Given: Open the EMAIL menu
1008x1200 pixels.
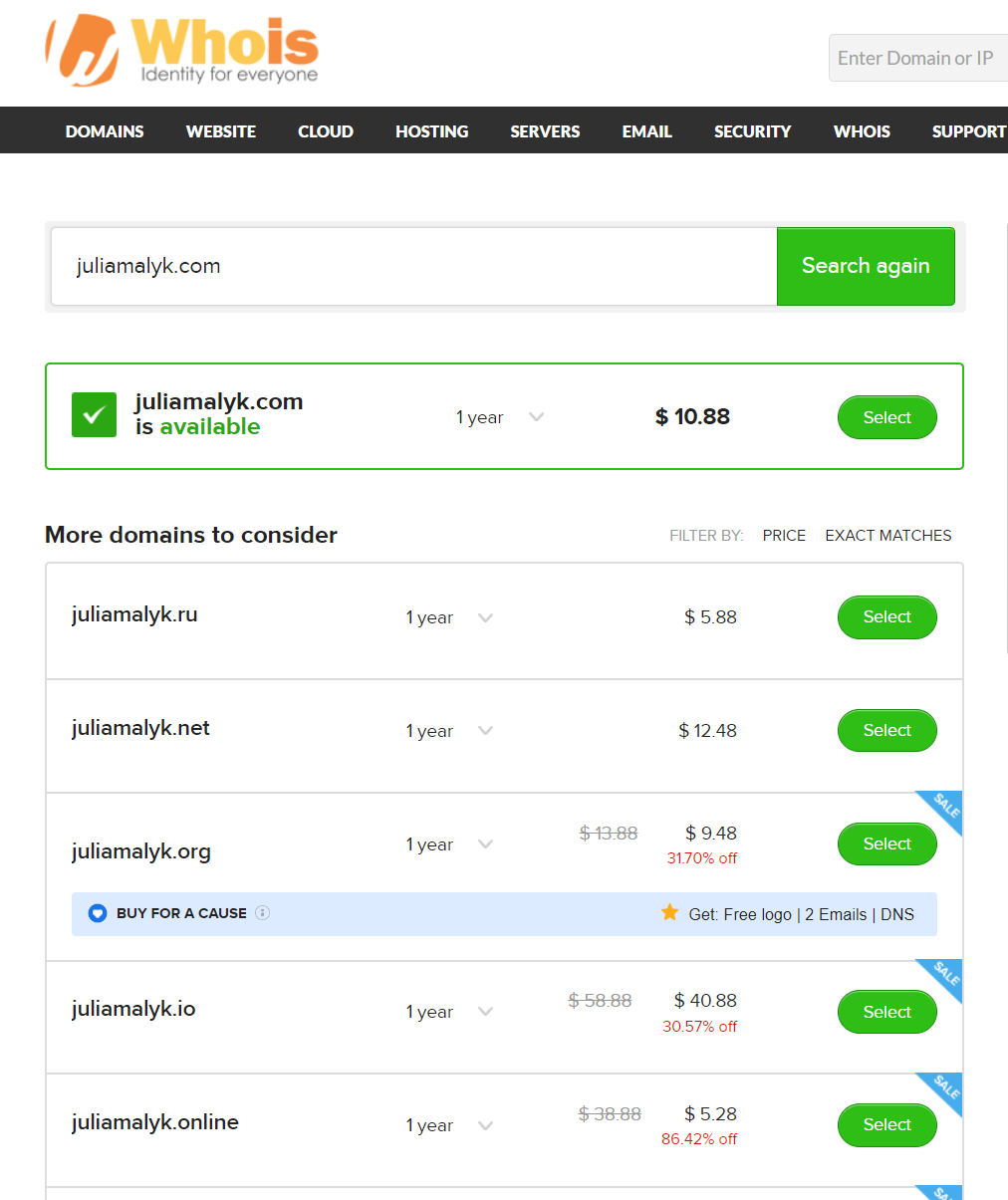Looking at the screenshot, I should point(647,131).
